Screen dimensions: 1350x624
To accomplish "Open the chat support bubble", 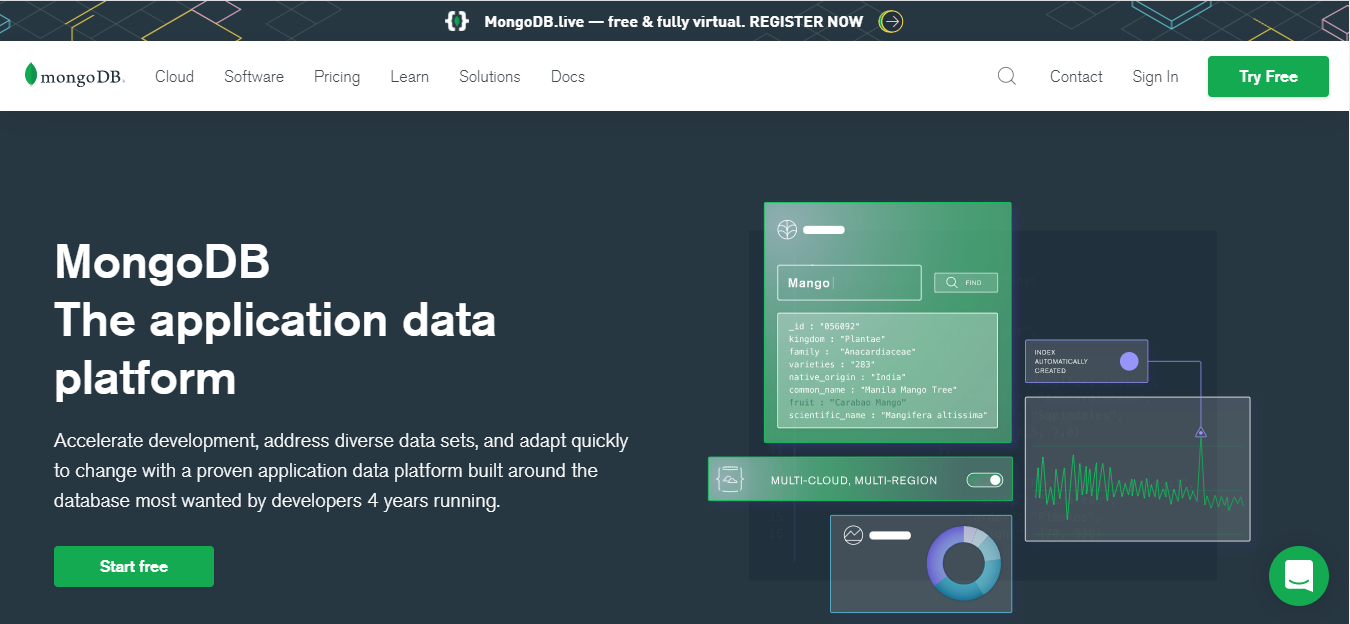I will 1298,575.
